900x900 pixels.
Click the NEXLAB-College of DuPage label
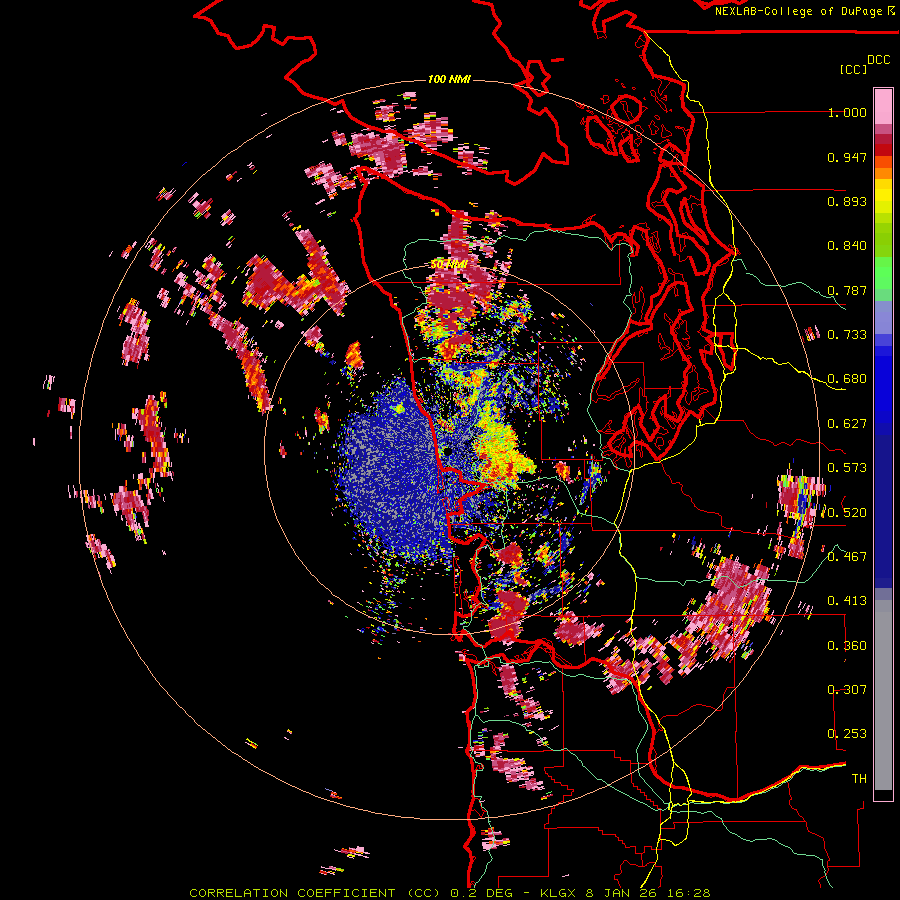point(798,11)
